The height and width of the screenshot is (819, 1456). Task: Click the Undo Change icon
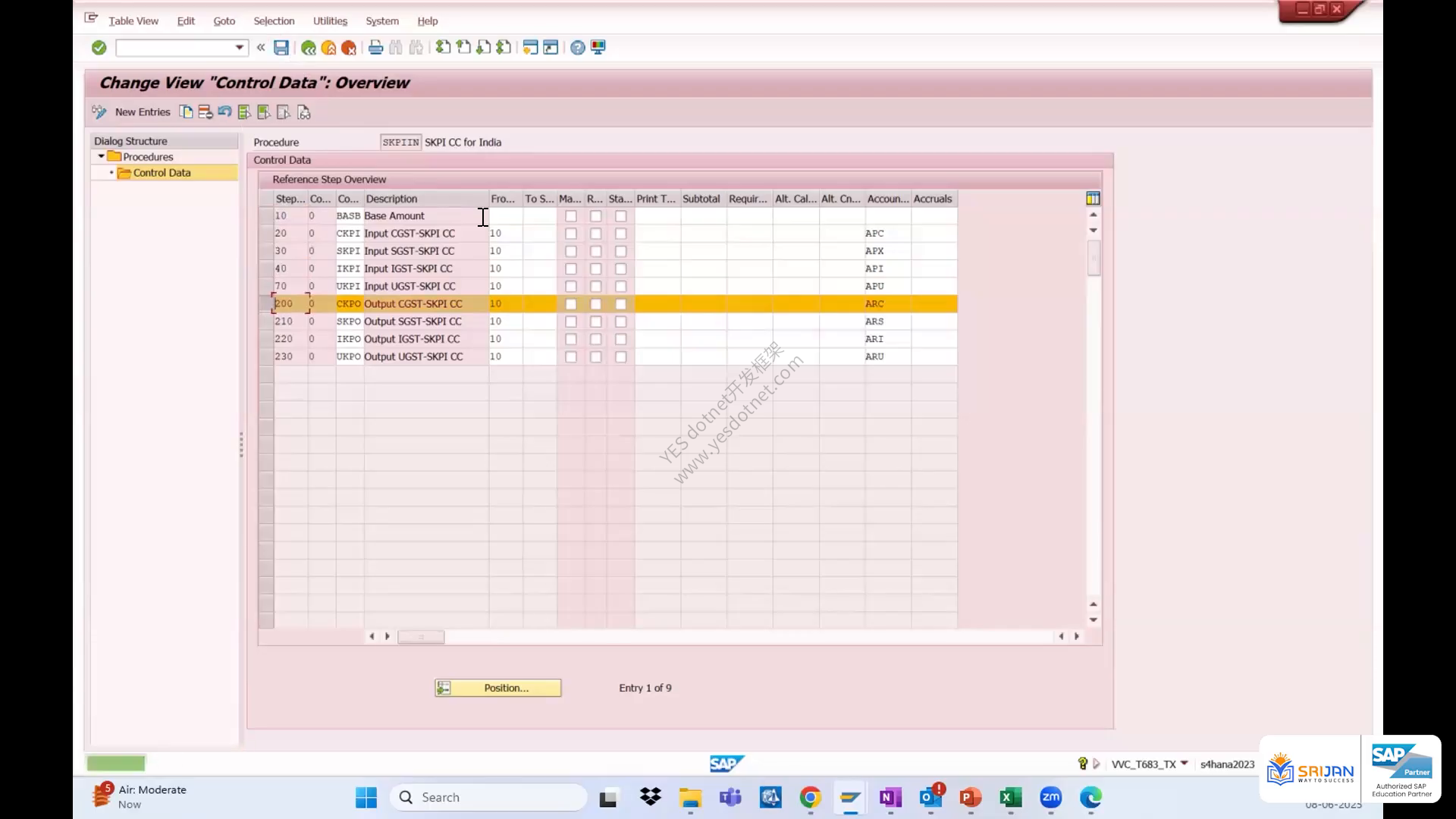click(x=224, y=112)
